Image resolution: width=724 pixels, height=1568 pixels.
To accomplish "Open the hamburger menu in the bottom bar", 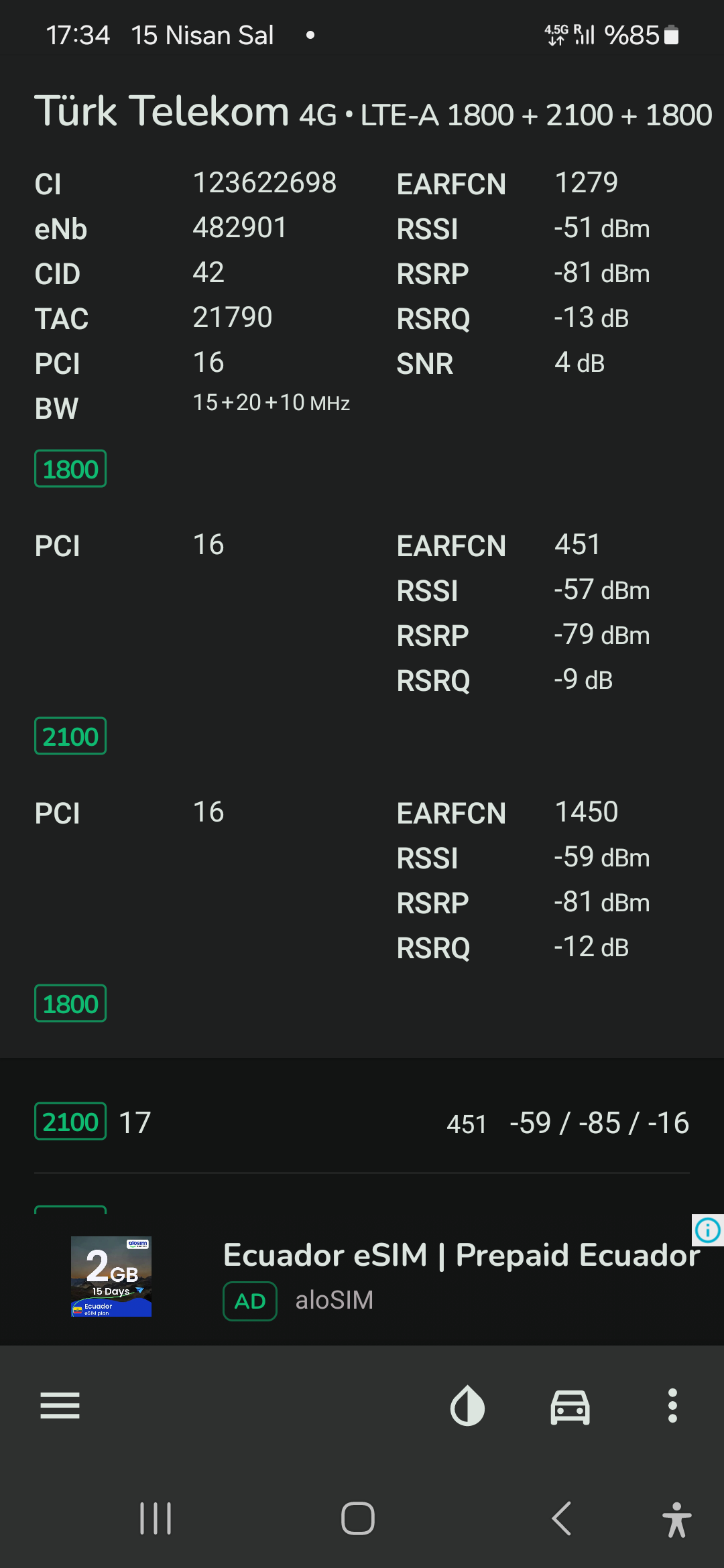I will click(x=60, y=1405).
